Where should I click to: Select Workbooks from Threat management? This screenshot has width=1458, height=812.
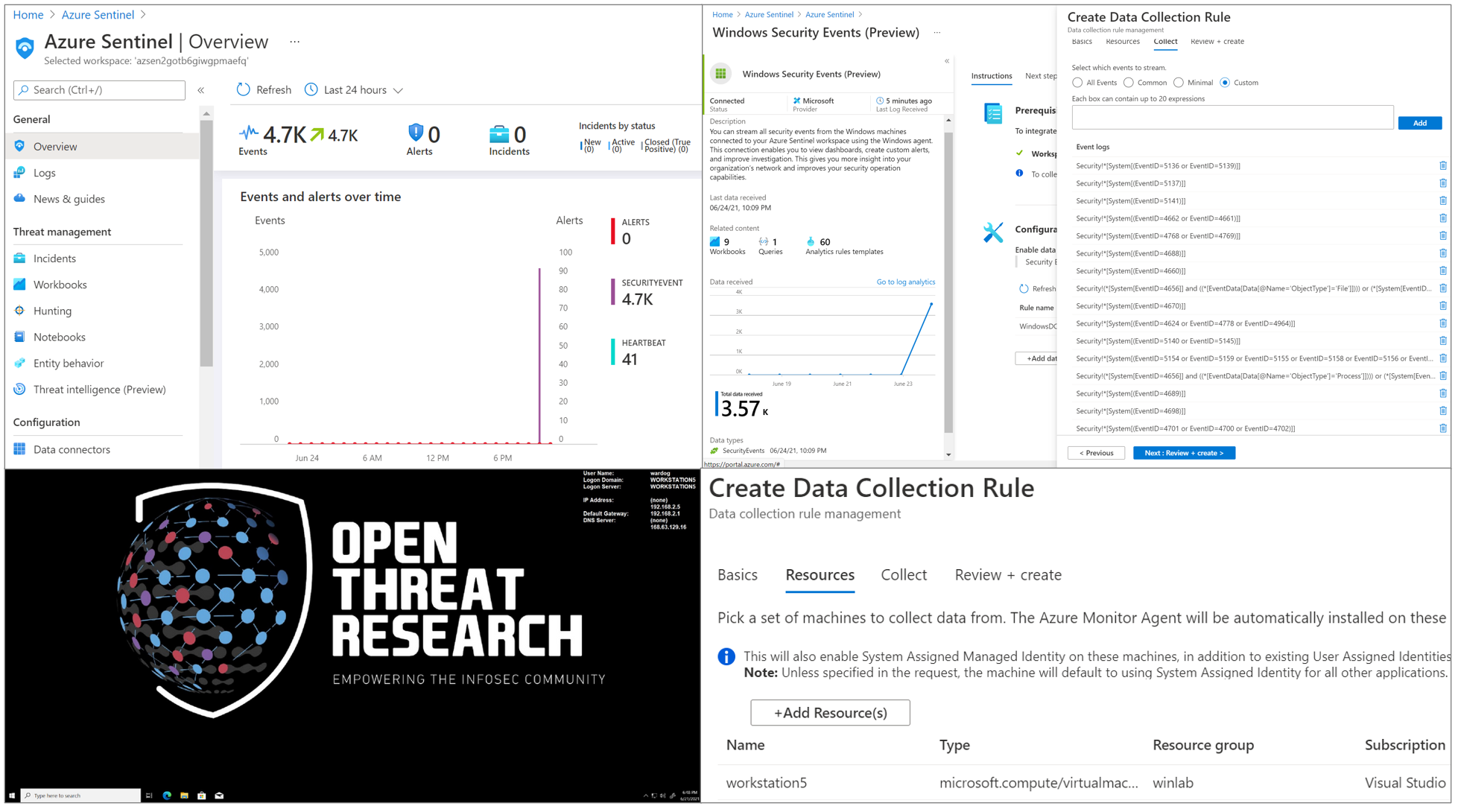click(x=60, y=284)
